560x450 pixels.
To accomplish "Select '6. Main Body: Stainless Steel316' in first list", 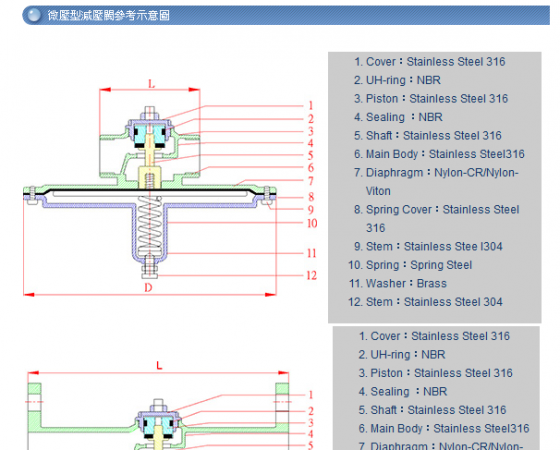I will tap(439, 154).
